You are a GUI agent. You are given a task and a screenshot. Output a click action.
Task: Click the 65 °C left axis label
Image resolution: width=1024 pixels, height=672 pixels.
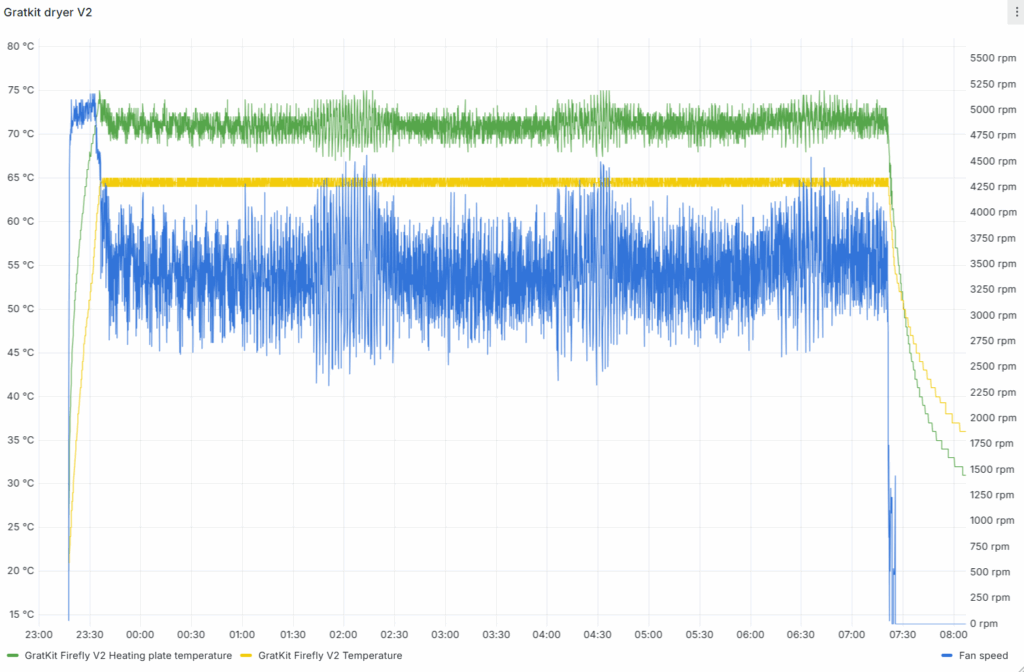click(x=20, y=177)
